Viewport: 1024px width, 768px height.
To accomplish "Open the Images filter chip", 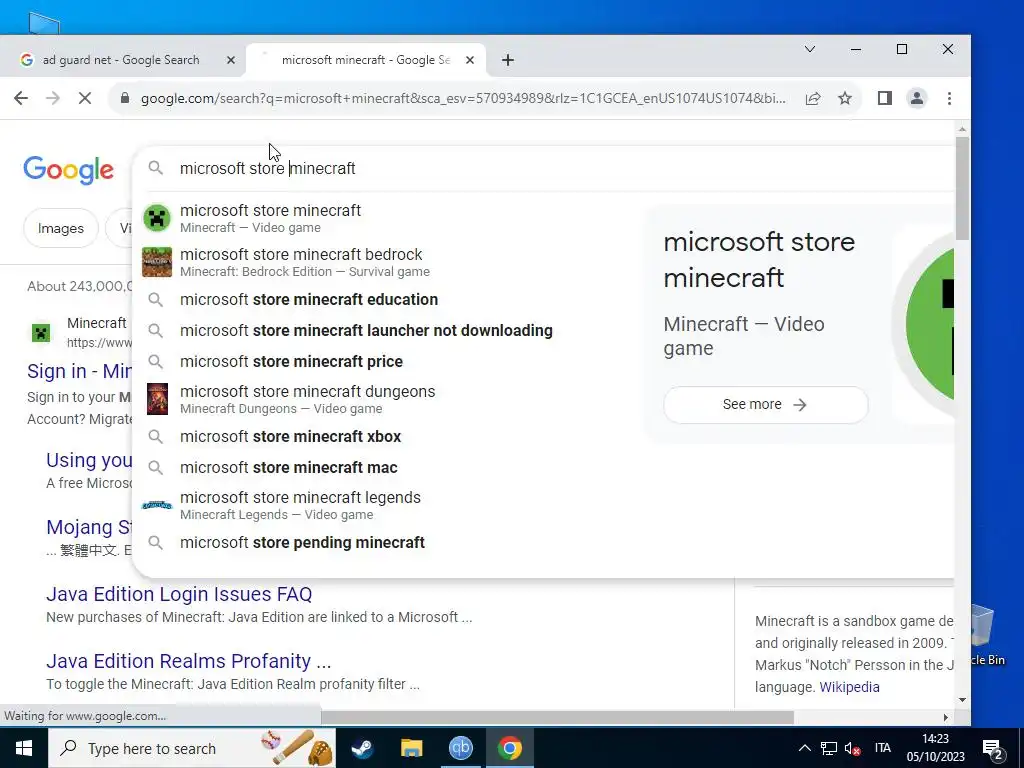I will (x=61, y=229).
